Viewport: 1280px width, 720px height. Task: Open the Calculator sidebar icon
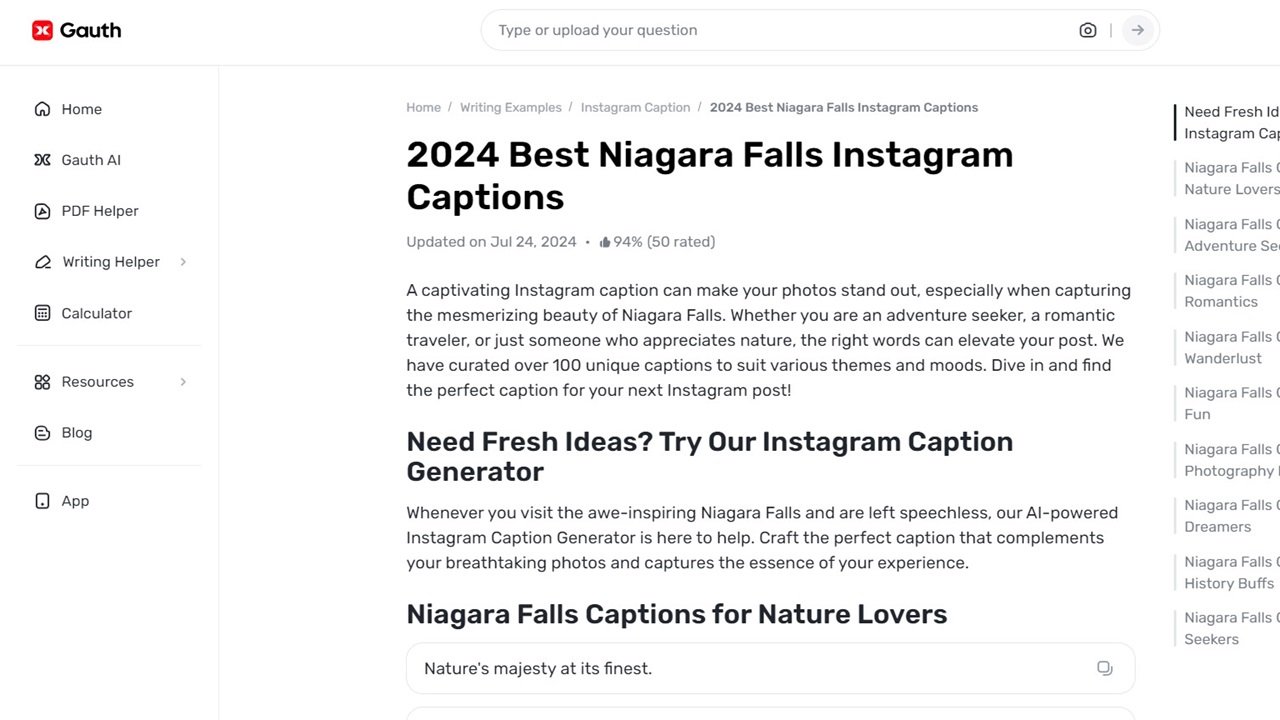click(40, 312)
